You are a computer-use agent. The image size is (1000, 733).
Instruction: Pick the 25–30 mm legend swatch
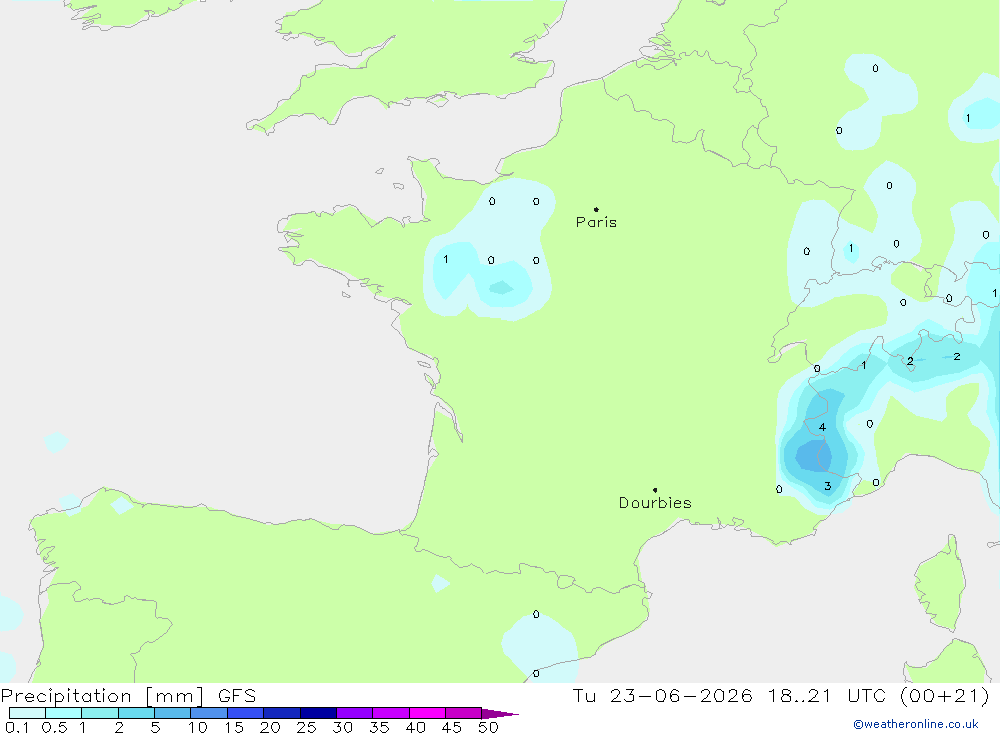point(318,713)
